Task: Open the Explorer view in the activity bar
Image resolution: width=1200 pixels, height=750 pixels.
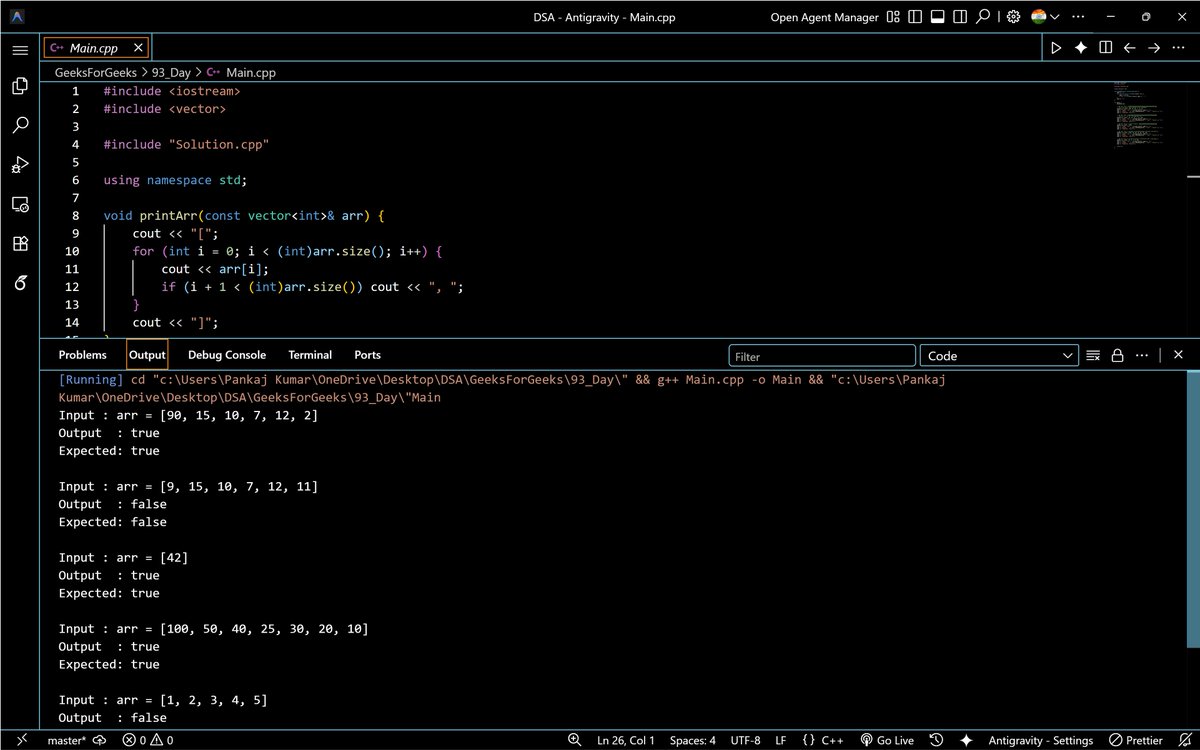Action: tap(20, 87)
